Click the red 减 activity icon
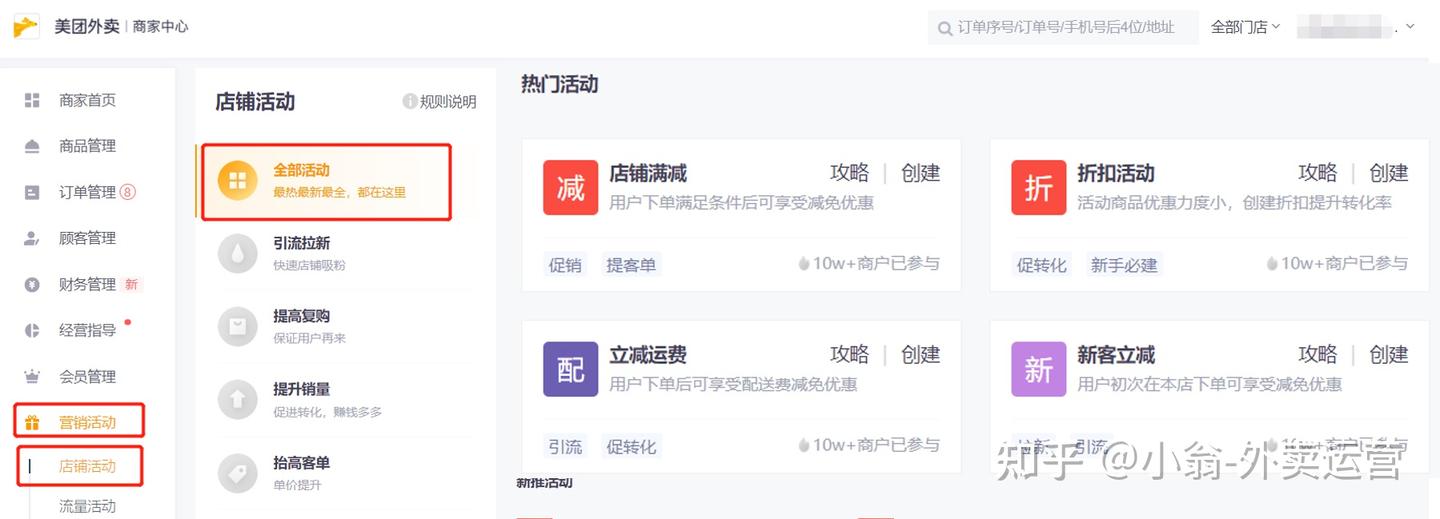The height and width of the screenshot is (519, 1440). pos(570,187)
